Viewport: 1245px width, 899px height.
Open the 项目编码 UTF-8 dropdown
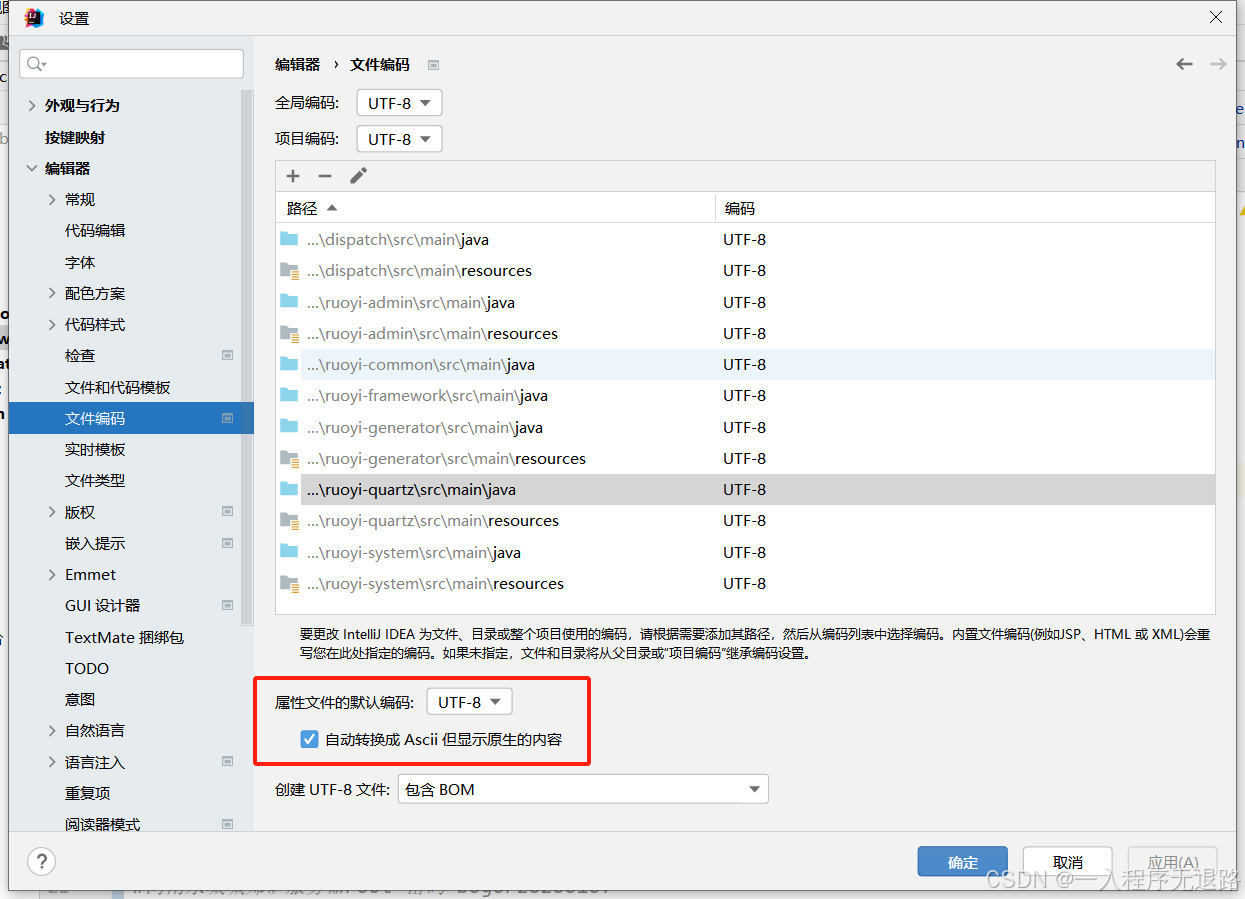(399, 139)
